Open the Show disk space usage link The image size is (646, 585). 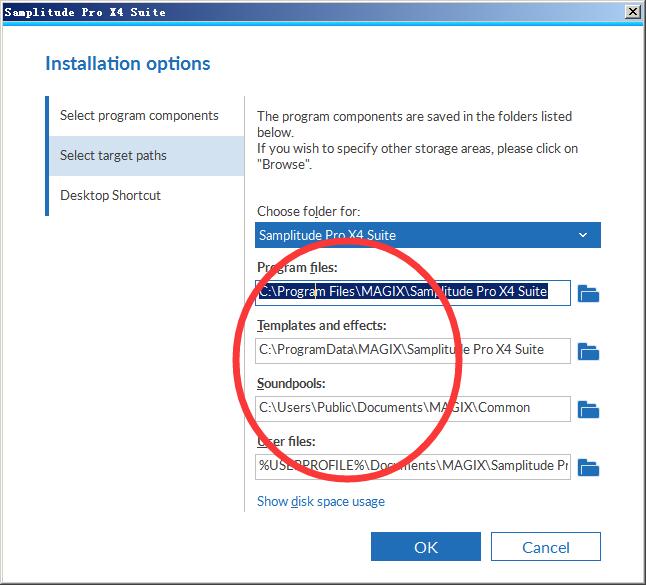coord(321,501)
